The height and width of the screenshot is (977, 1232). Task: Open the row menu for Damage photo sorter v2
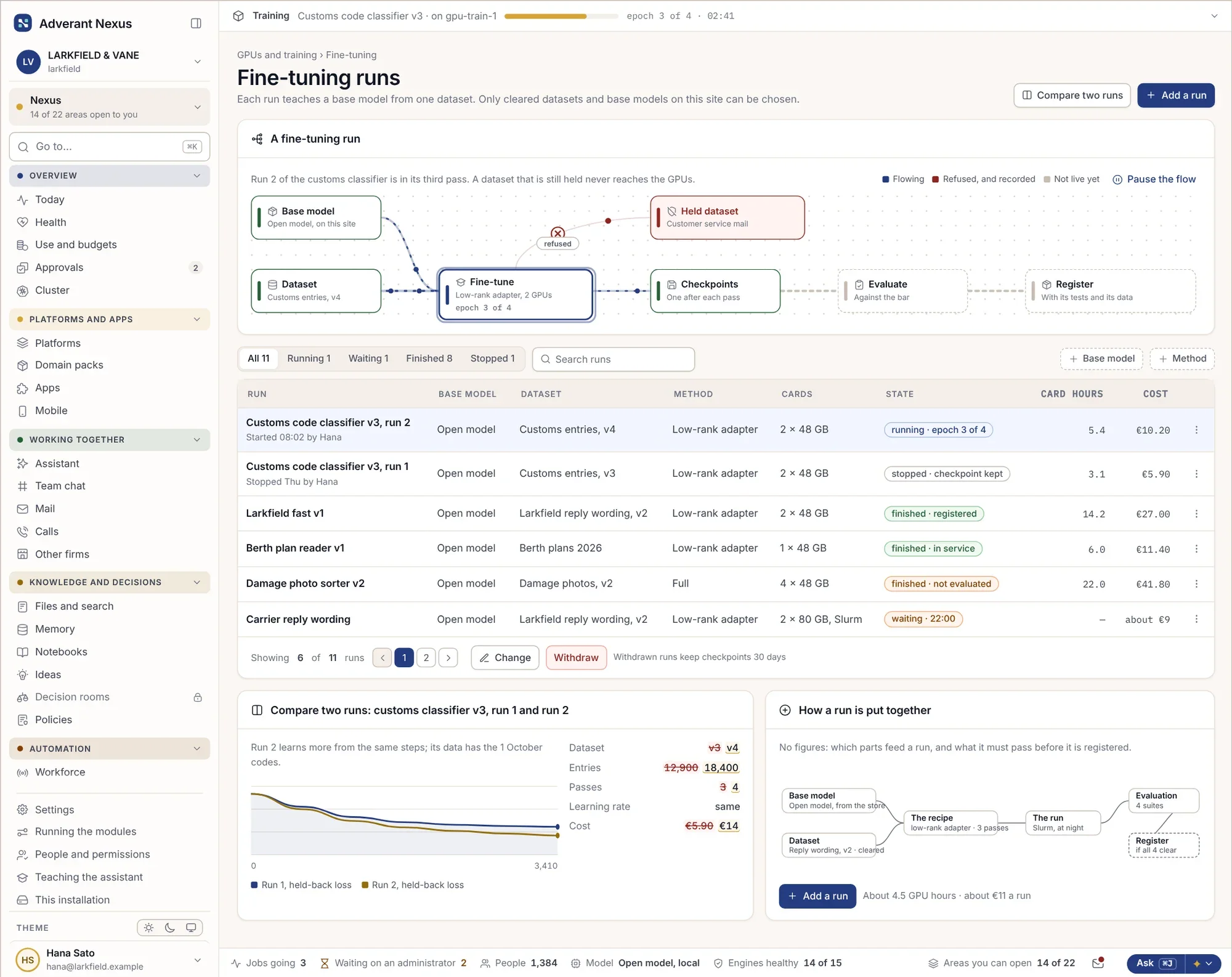1196,584
